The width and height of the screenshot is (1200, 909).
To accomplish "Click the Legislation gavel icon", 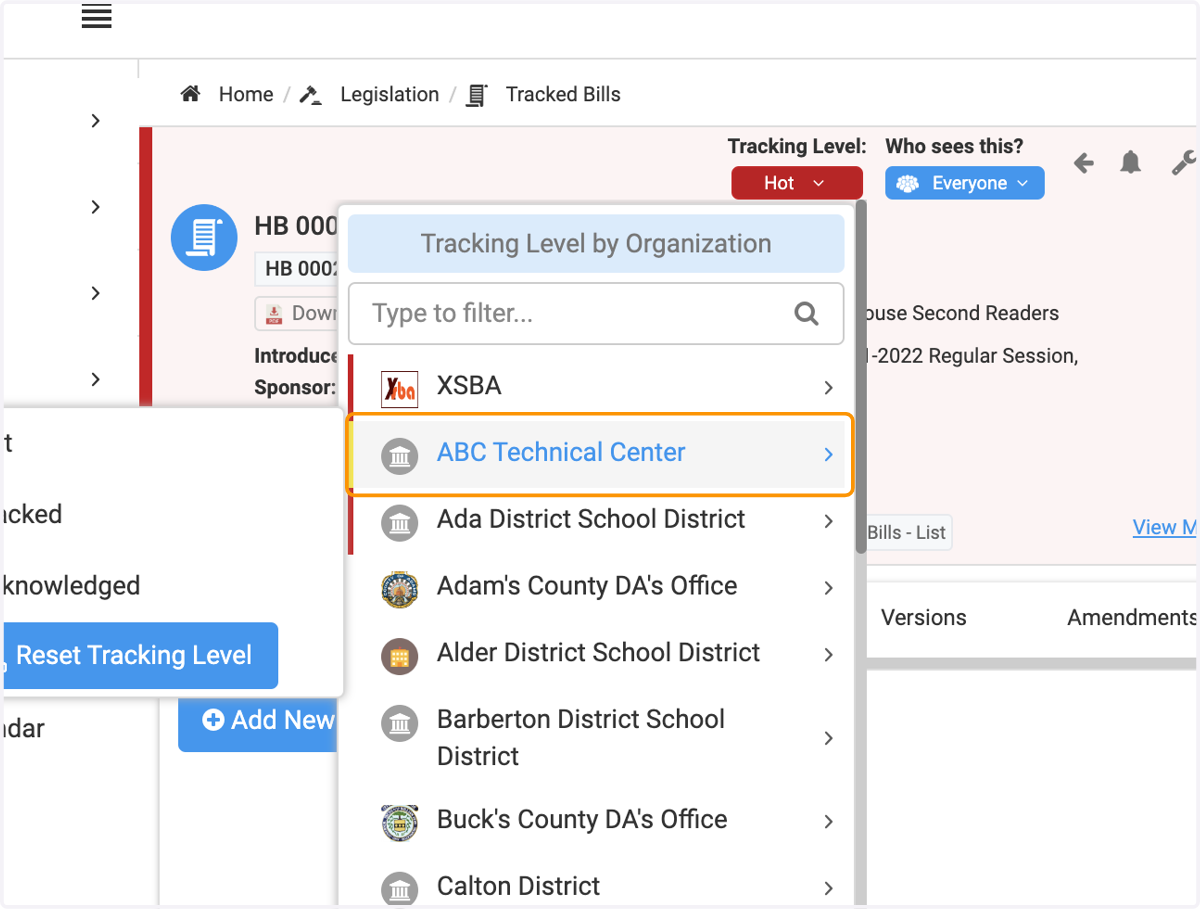I will pyautogui.click(x=311, y=95).
